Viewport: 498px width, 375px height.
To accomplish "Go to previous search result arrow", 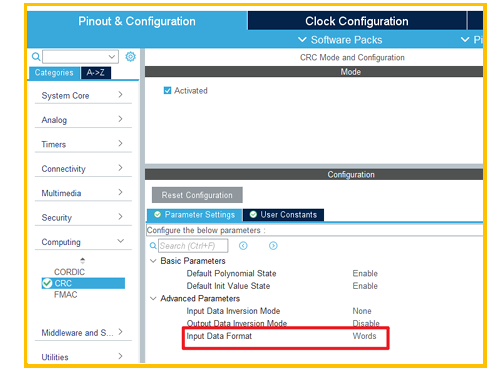I will (x=243, y=246).
